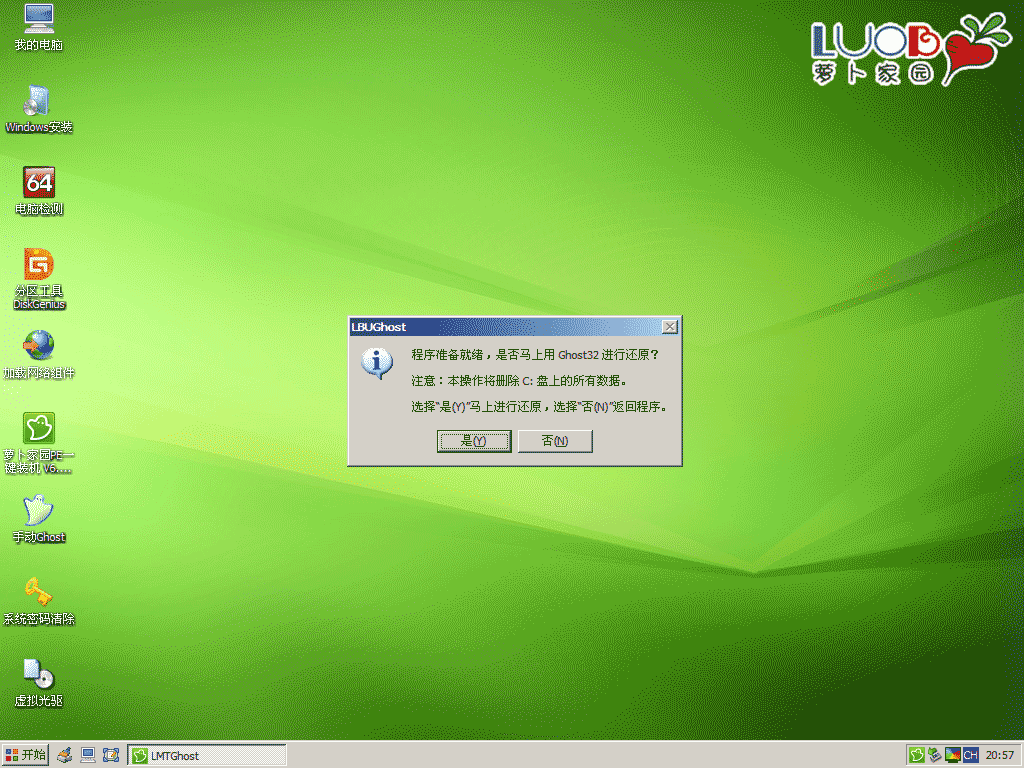The image size is (1024, 768).
Task: Open the 开始 start menu
Action: (x=26, y=755)
